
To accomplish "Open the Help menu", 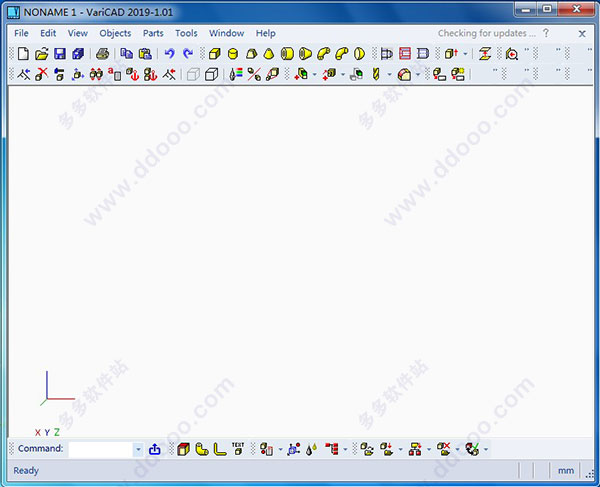I will tap(266, 33).
